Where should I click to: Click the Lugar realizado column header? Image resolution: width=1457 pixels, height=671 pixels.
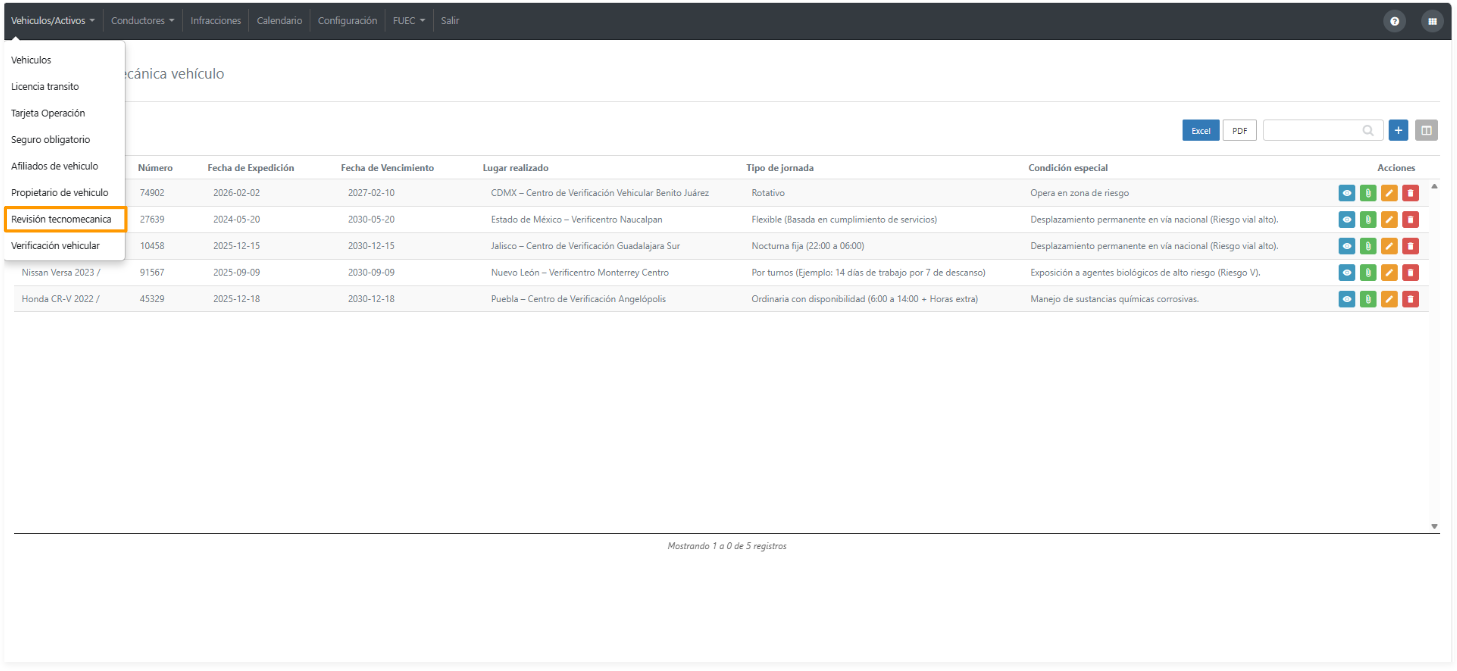516,168
